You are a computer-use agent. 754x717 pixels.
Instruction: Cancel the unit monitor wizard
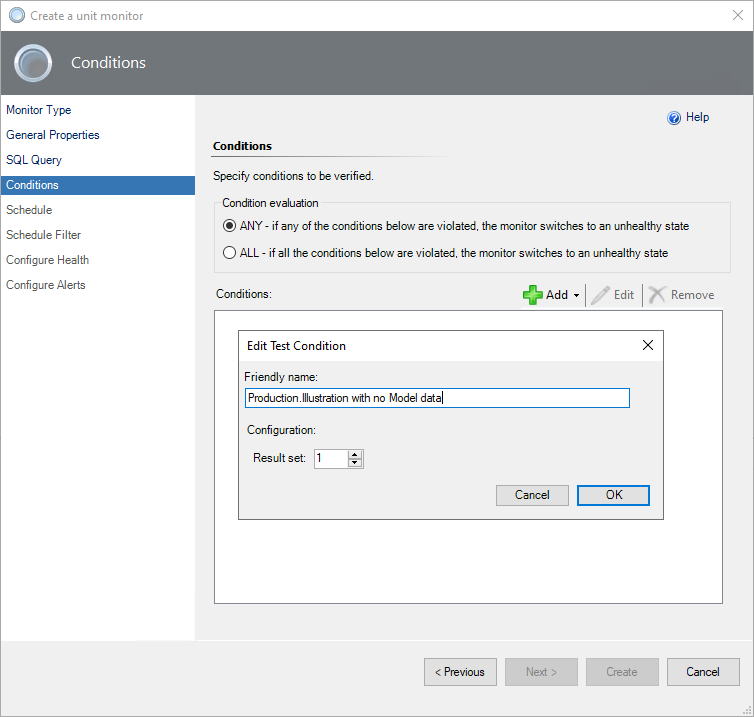click(x=703, y=672)
